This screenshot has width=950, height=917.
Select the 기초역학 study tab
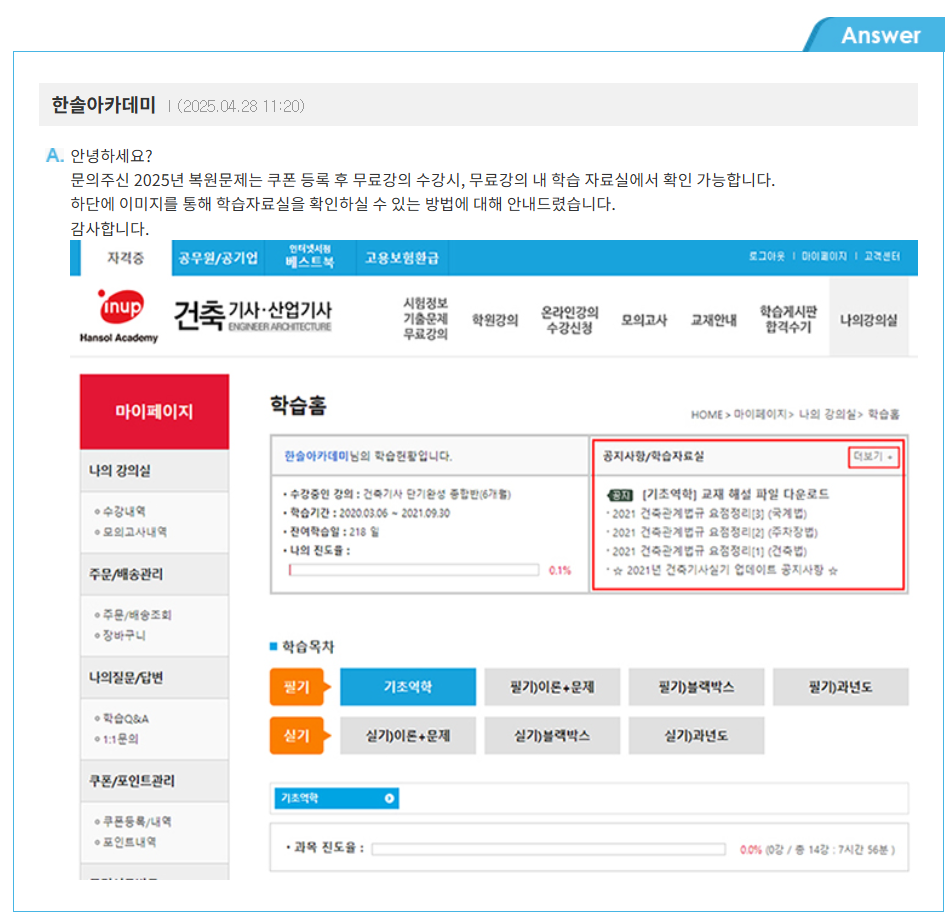(x=408, y=687)
